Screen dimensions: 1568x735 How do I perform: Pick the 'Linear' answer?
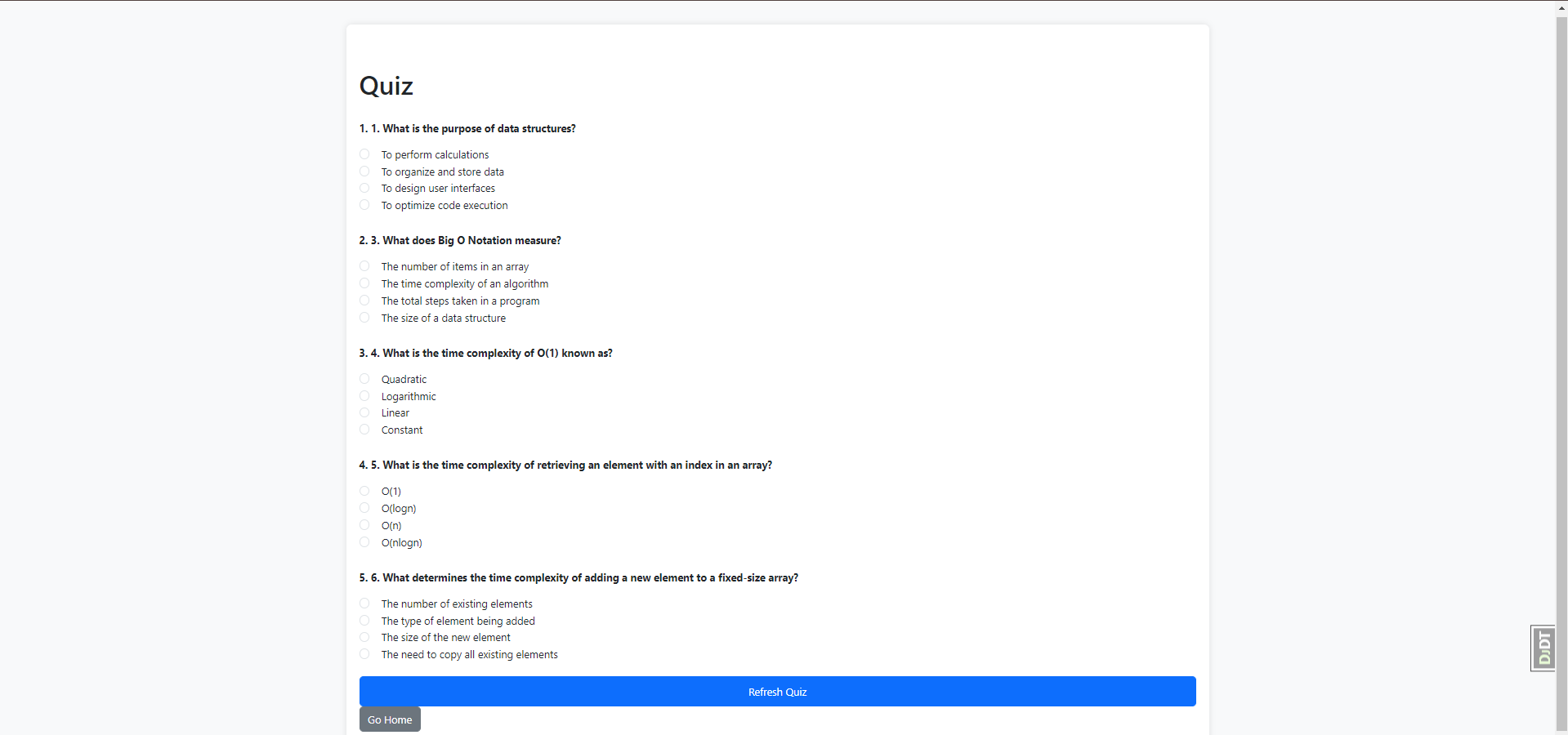click(x=364, y=412)
